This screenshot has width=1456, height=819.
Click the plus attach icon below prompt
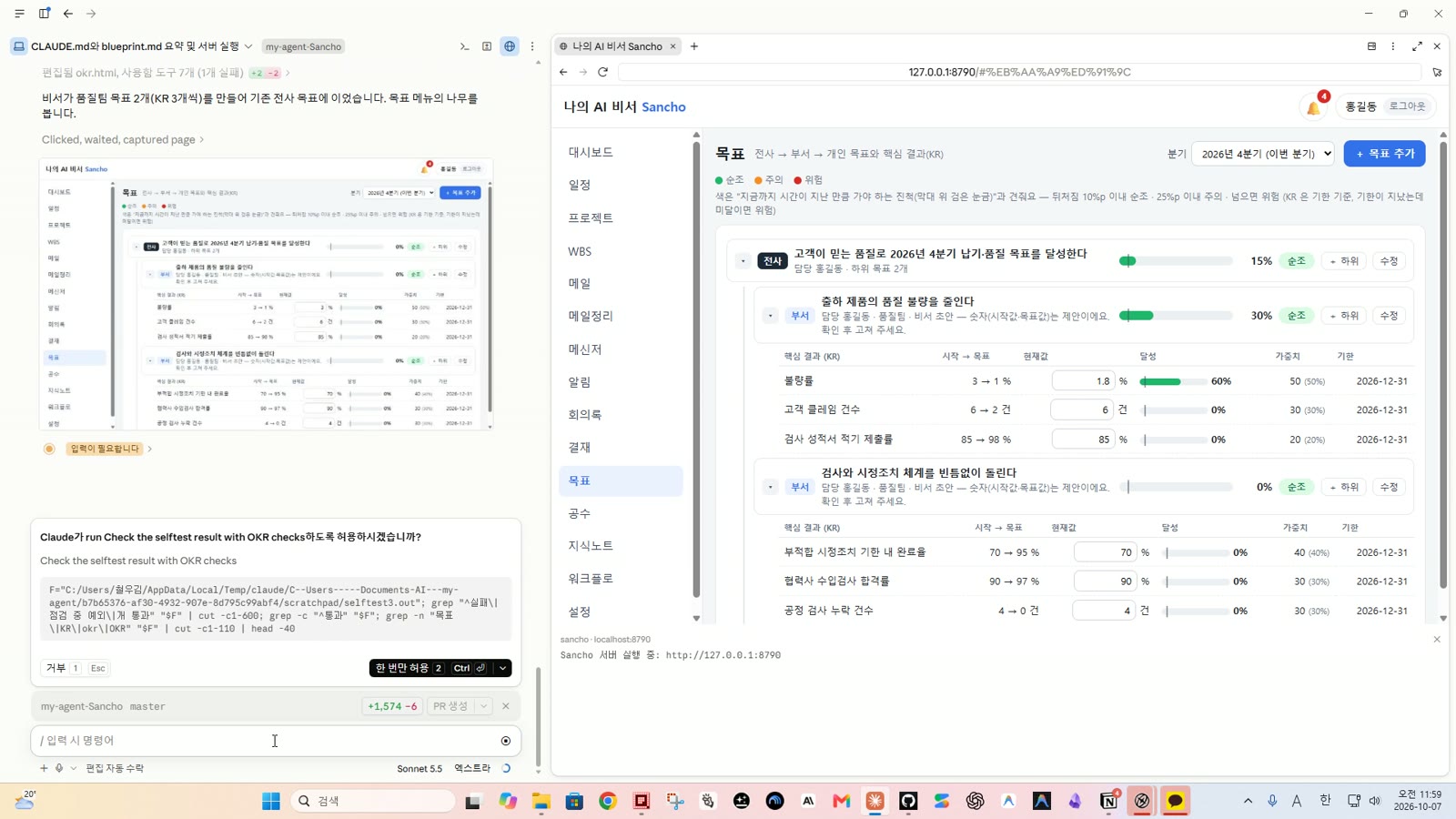click(x=43, y=768)
